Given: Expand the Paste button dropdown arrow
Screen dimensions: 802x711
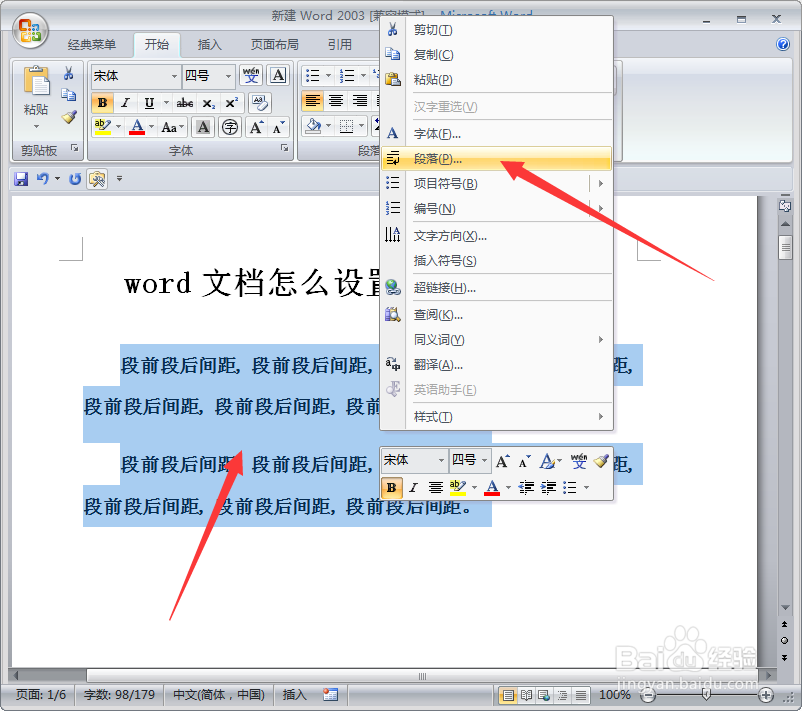Looking at the screenshot, I should coord(36,126).
